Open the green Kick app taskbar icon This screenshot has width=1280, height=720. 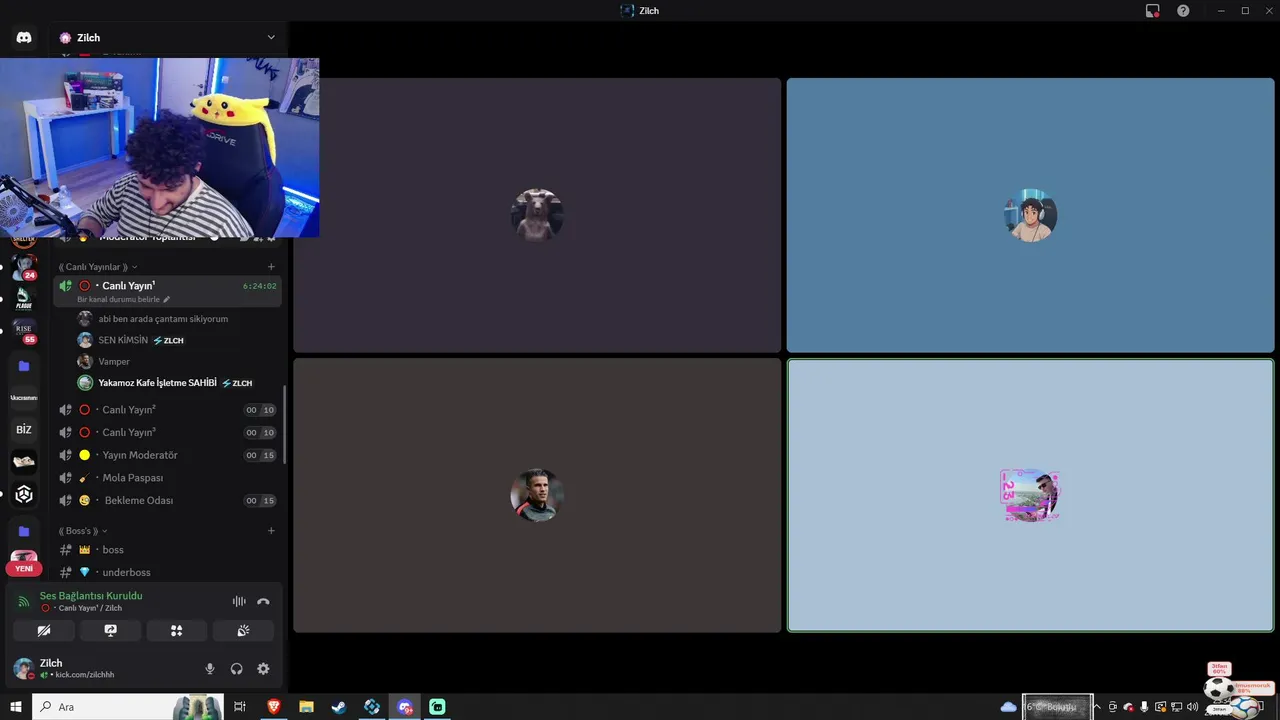click(x=437, y=707)
